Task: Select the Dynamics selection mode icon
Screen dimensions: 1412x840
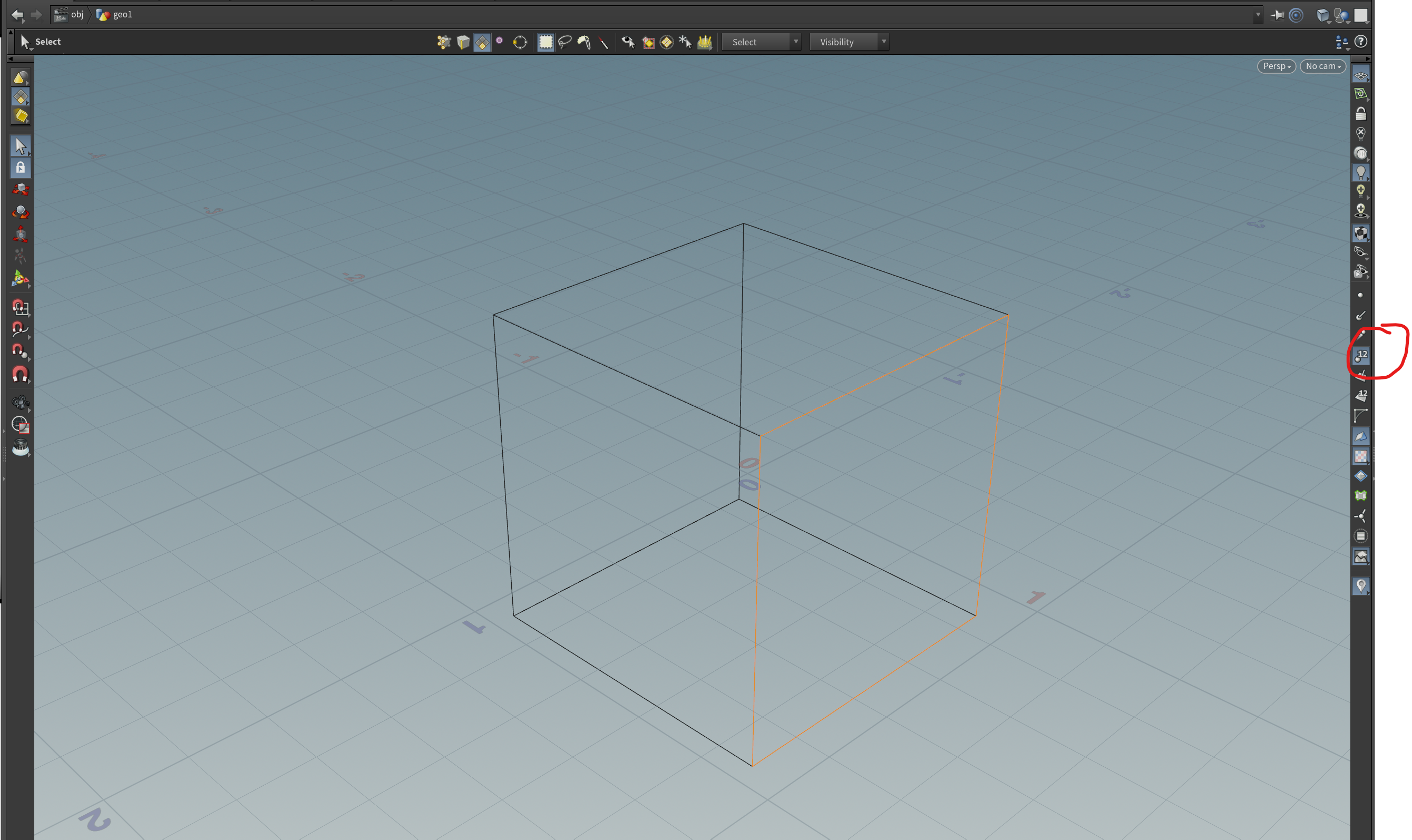Action: [x=21, y=116]
